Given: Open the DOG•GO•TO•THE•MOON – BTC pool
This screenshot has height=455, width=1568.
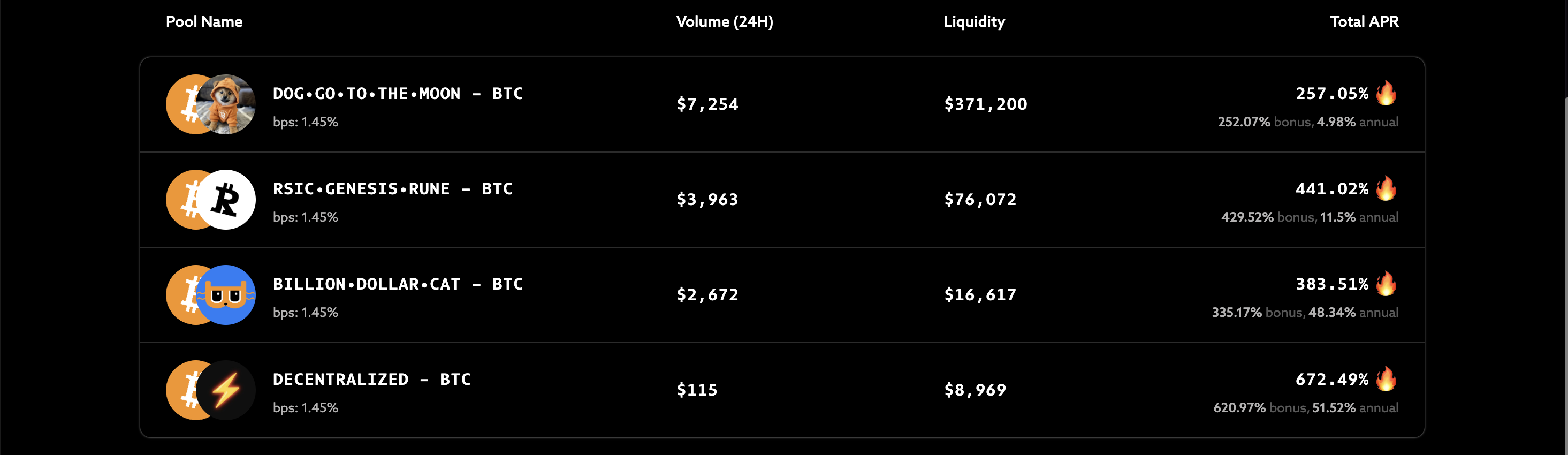Looking at the screenshot, I should tap(782, 105).
